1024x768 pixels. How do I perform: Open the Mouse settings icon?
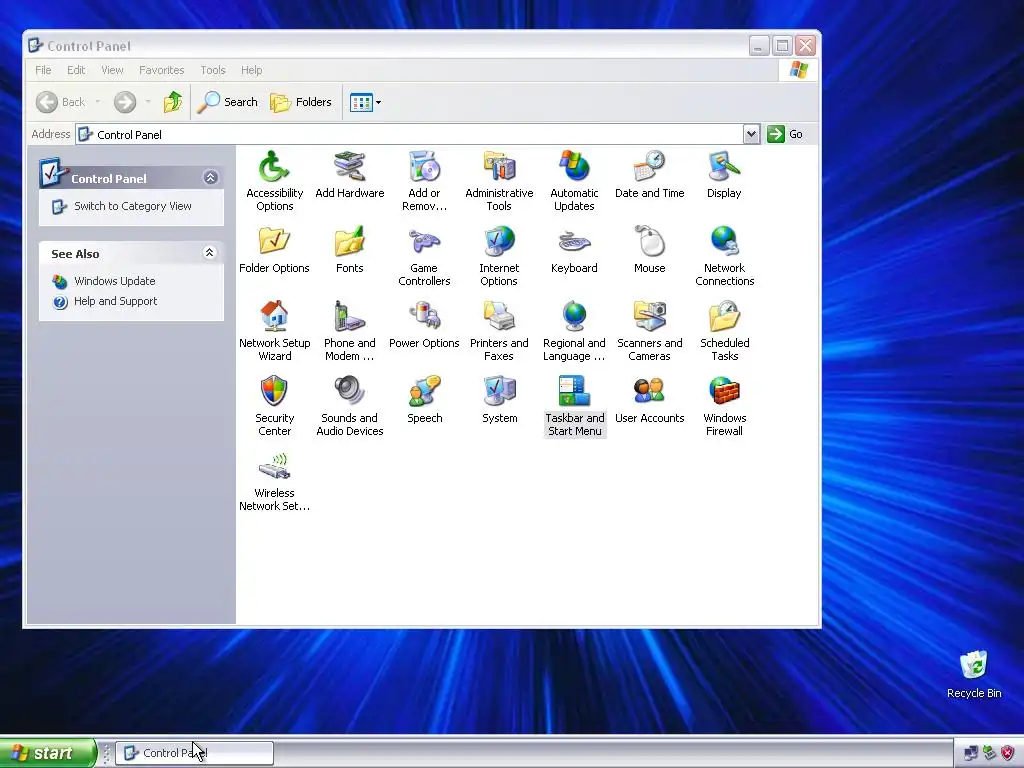pos(649,249)
